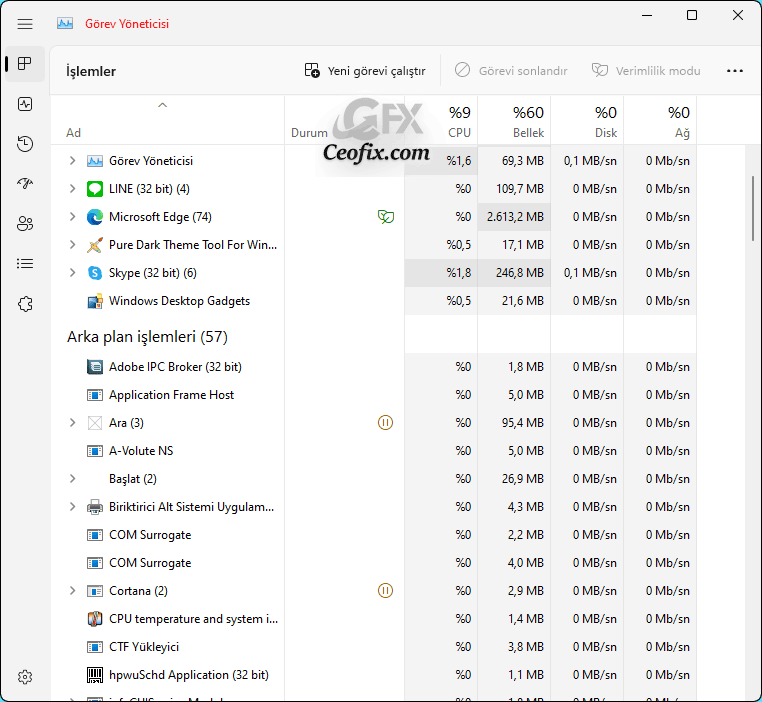The image size is (762, 702).
Task: Expand the Ara (3) process group
Action: click(x=72, y=423)
